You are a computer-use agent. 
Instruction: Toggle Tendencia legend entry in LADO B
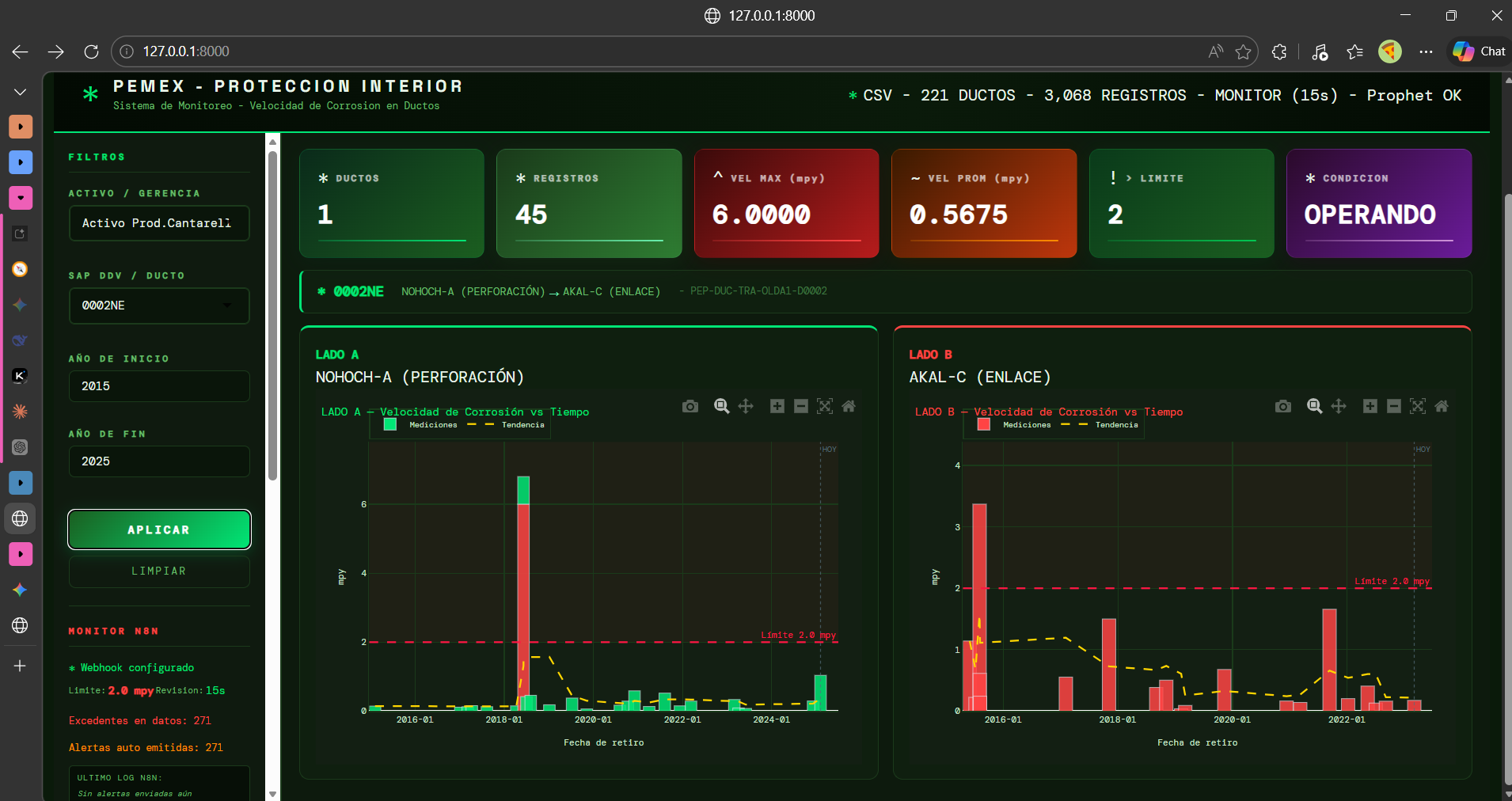click(1100, 425)
